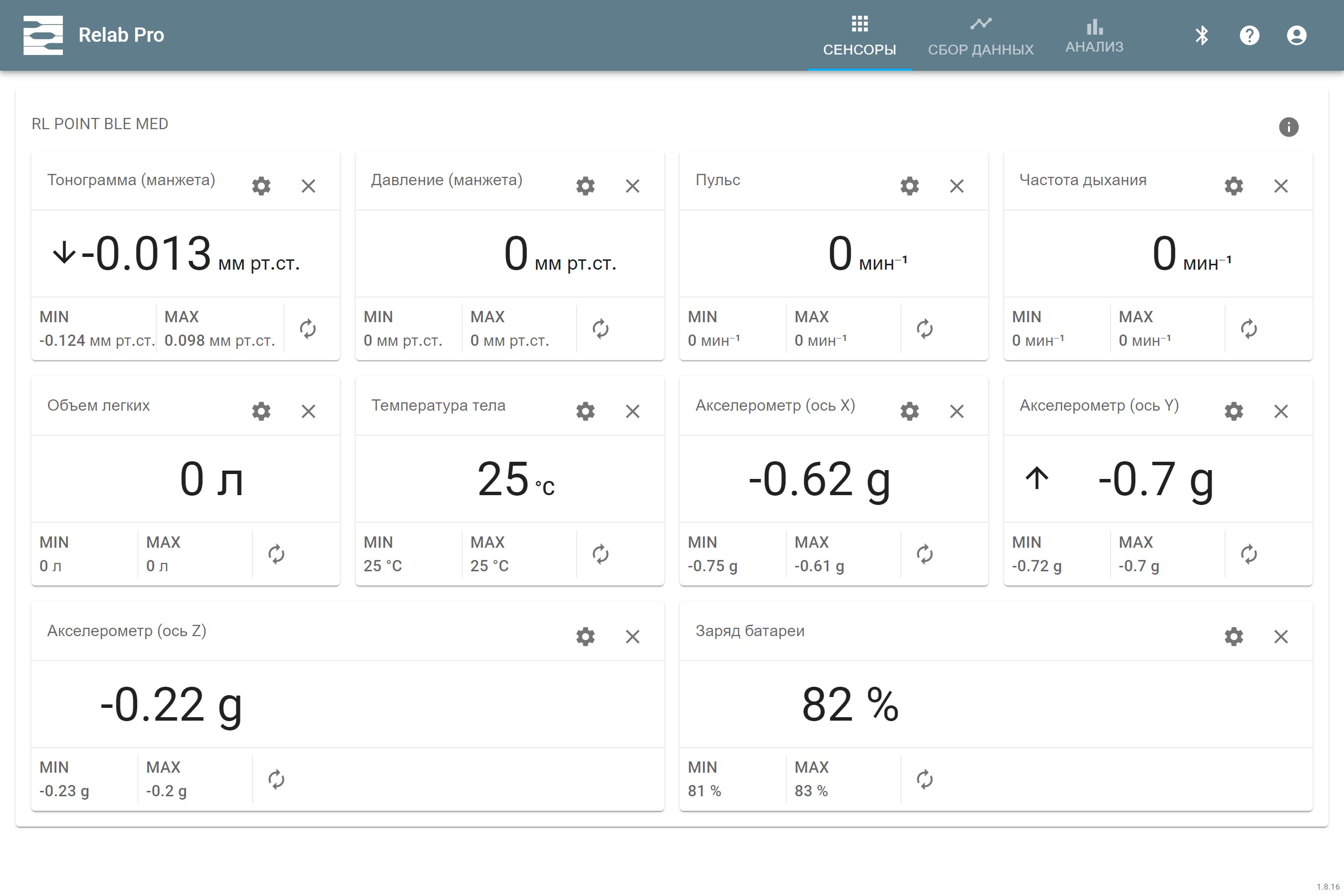Click the 82 % battery value
The height and width of the screenshot is (896, 1344).
coord(850,704)
